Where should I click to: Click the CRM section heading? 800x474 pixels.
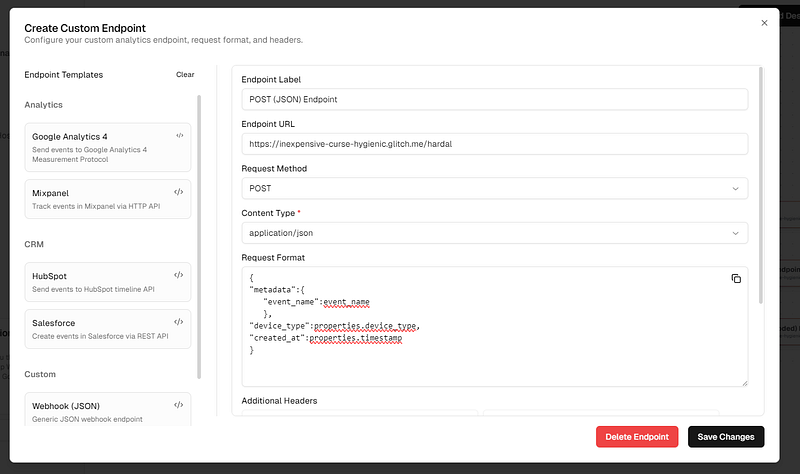(34, 244)
